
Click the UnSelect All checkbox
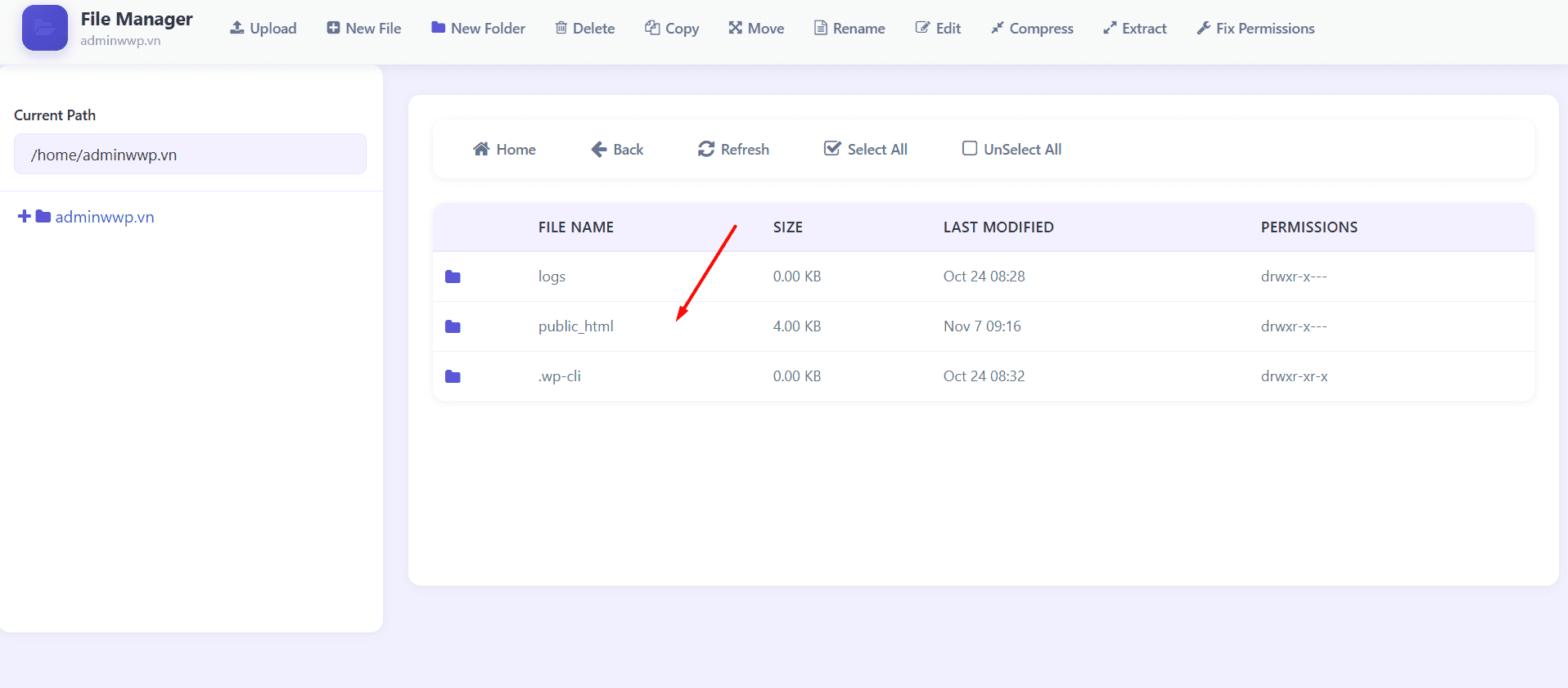970,148
